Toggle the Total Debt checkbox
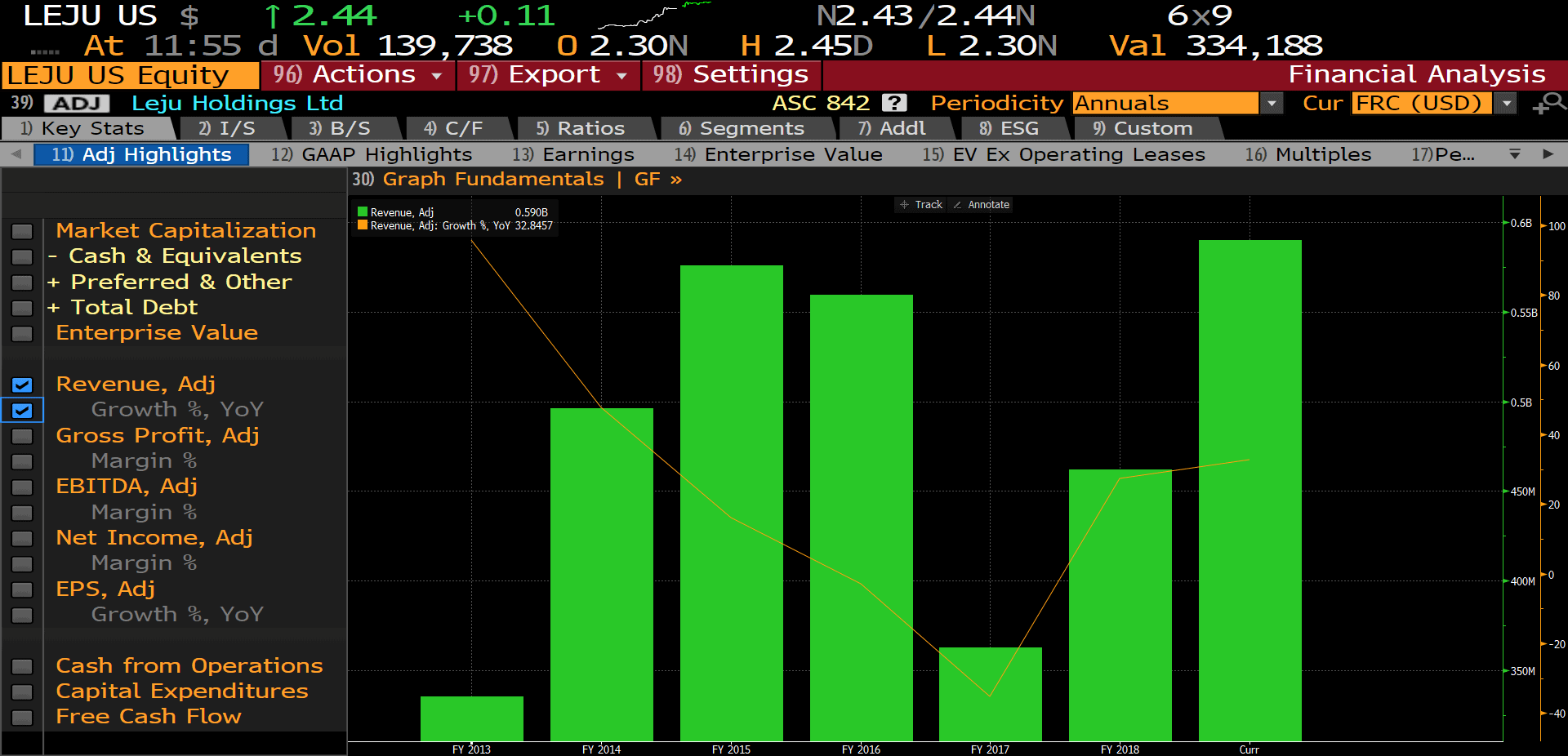 (x=22, y=308)
